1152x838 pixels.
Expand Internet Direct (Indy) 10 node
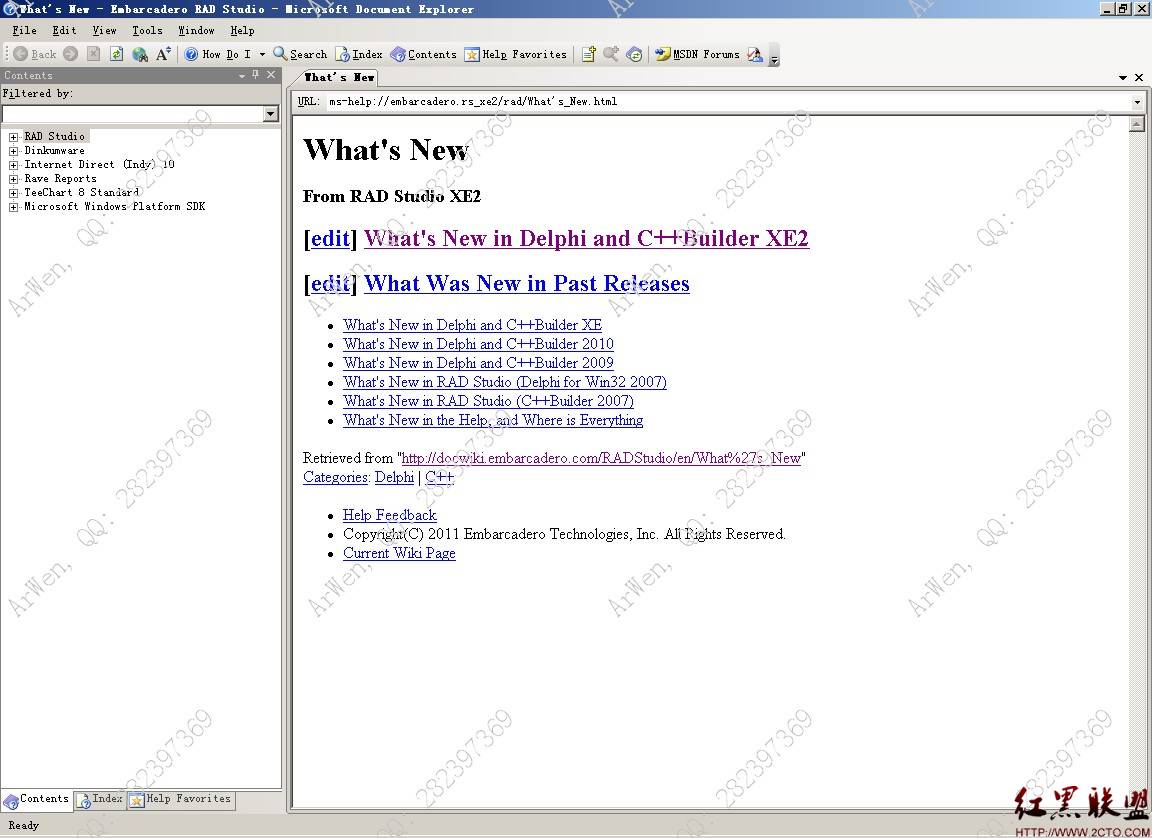pyautogui.click(x=13, y=165)
